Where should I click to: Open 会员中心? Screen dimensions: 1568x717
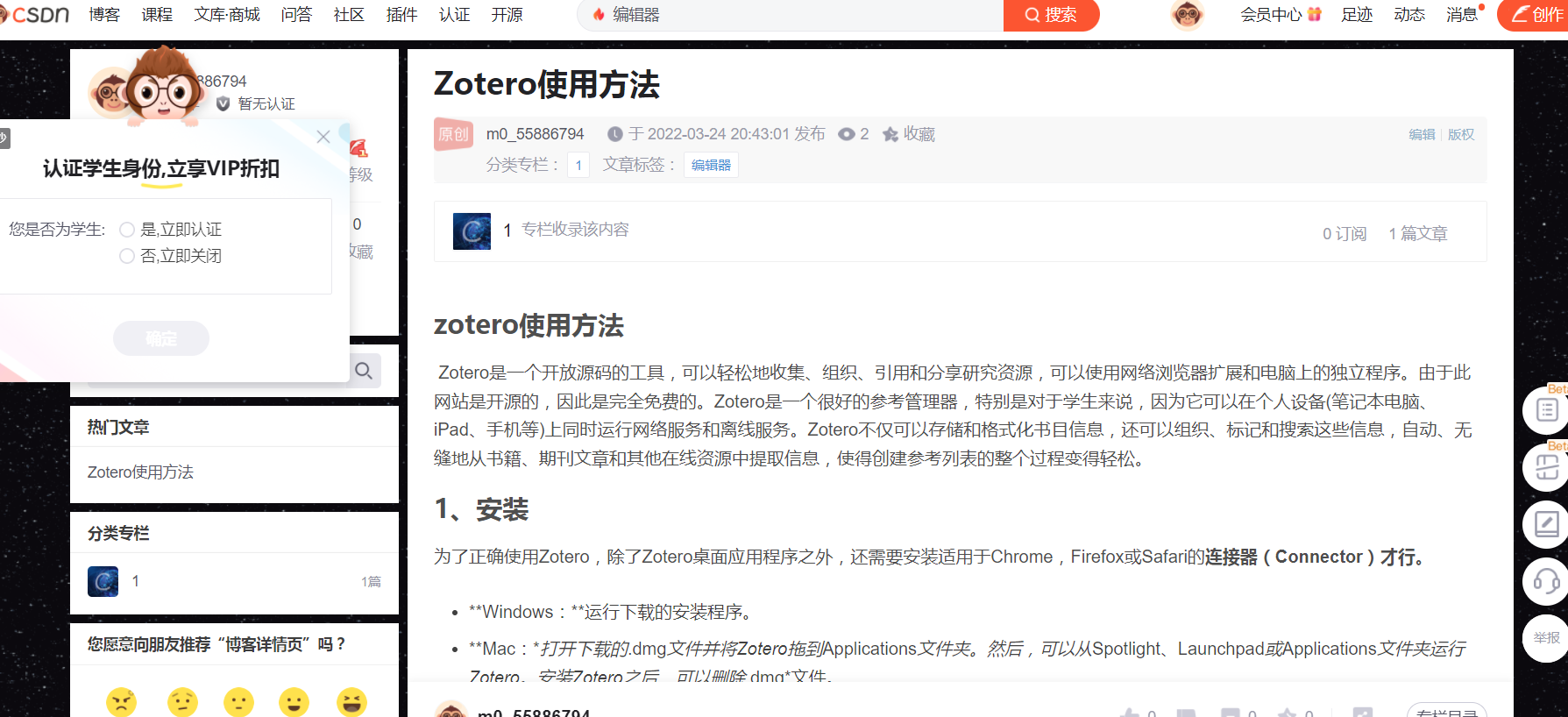pyautogui.click(x=1271, y=15)
